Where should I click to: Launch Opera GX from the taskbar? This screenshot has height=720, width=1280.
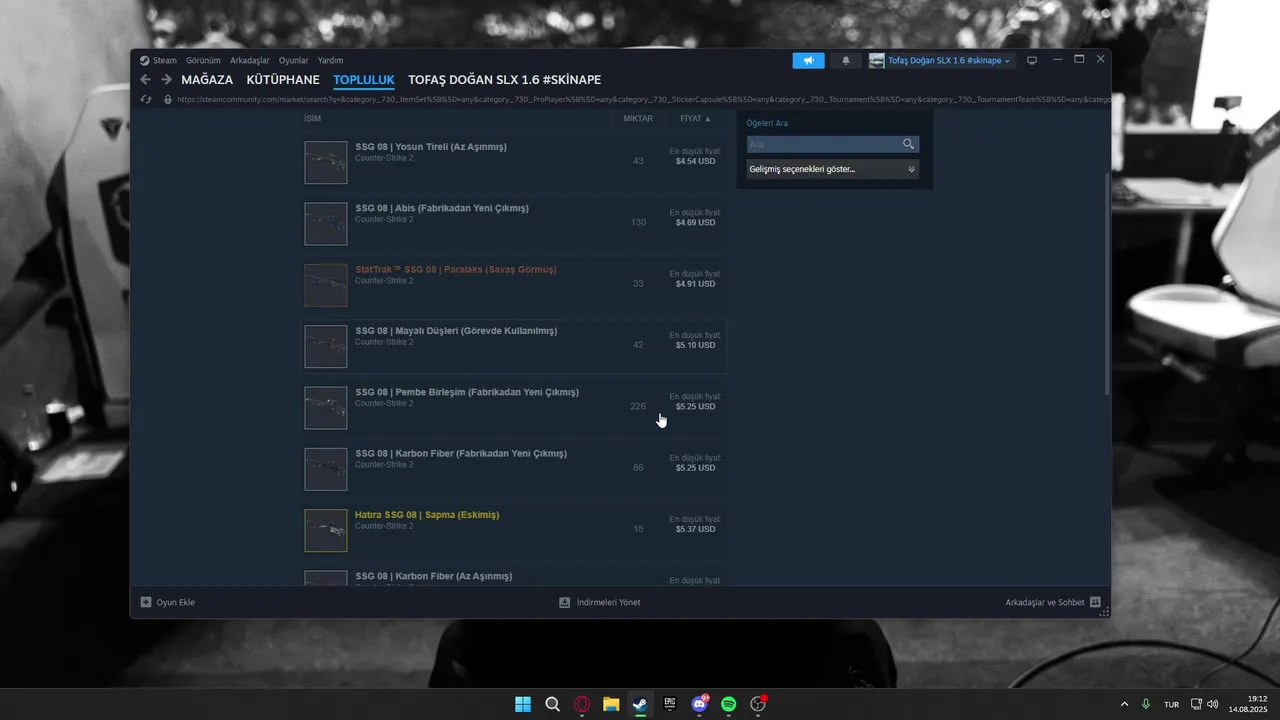coord(582,704)
